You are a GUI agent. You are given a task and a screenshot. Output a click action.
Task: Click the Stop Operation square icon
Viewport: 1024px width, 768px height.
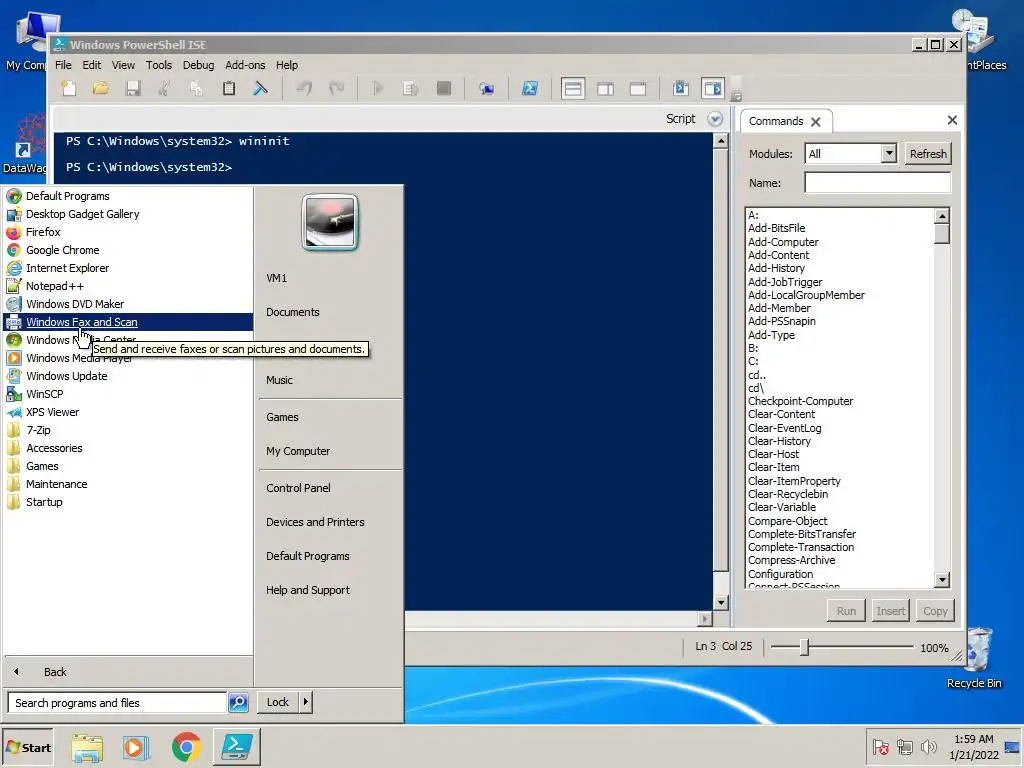point(443,88)
